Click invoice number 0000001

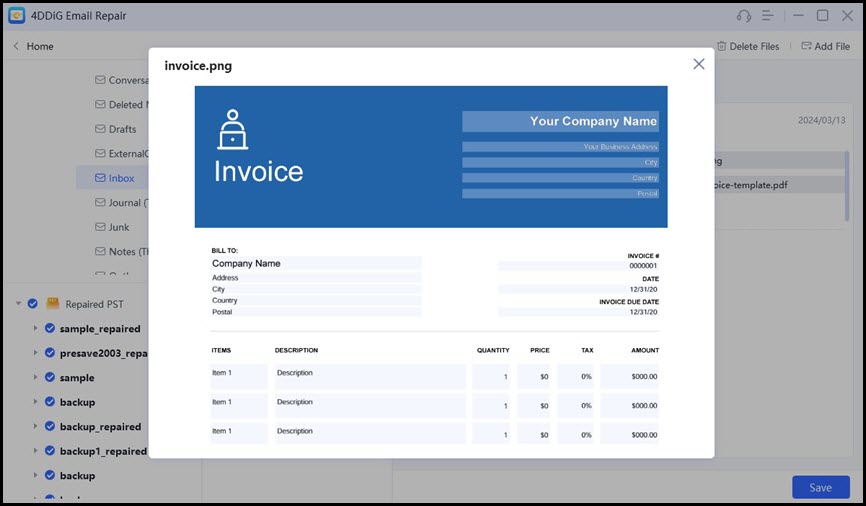coord(643,266)
